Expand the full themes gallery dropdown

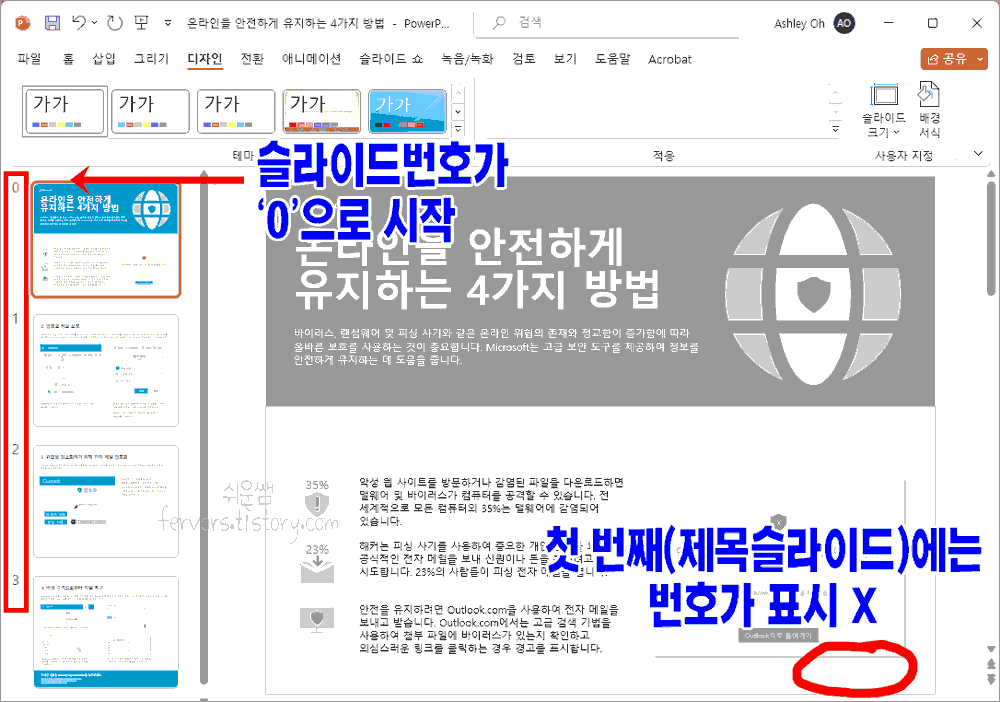pyautogui.click(x=457, y=127)
